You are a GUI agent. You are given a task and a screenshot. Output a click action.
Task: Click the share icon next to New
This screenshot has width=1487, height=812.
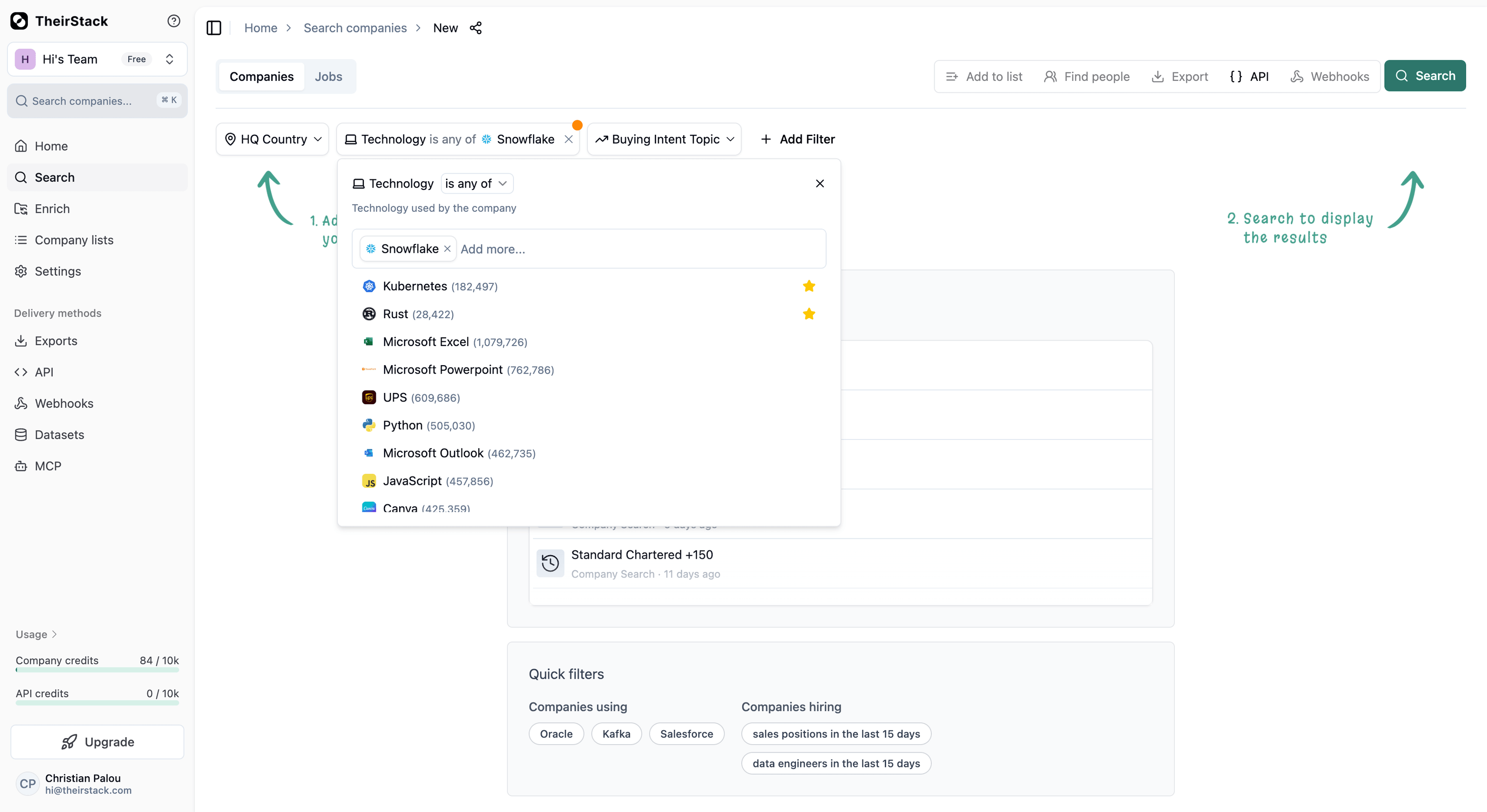(476, 28)
